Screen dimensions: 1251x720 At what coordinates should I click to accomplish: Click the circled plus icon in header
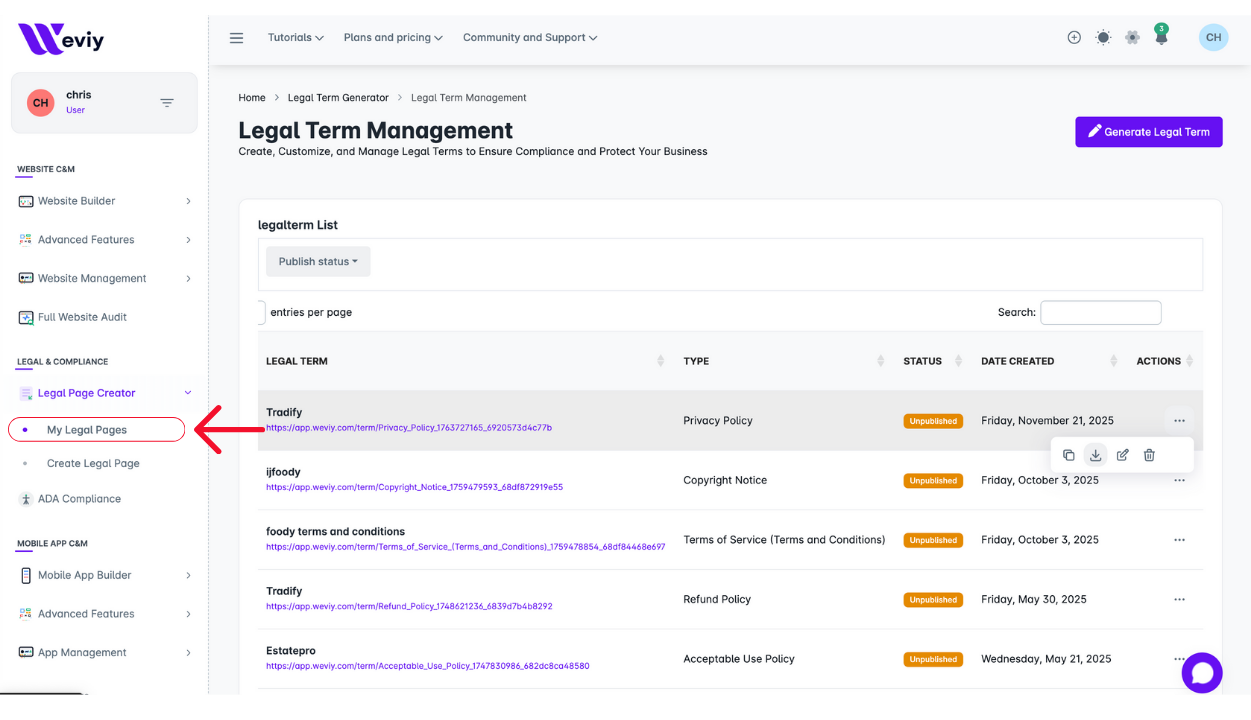click(x=1074, y=38)
